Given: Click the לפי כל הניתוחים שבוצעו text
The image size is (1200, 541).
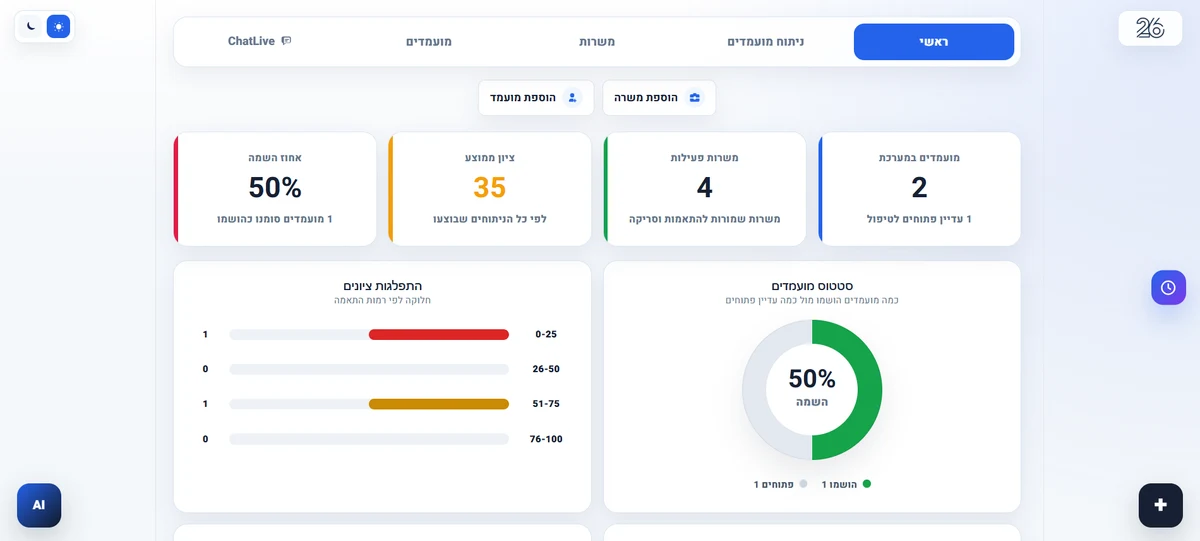Looking at the screenshot, I should tap(490, 219).
